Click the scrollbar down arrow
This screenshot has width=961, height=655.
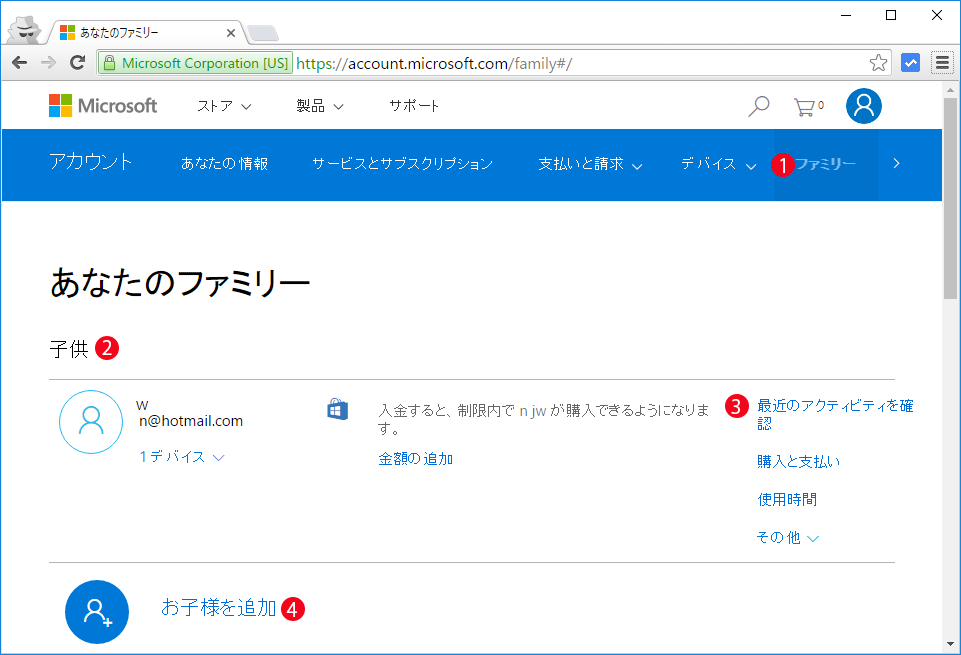pos(950,644)
